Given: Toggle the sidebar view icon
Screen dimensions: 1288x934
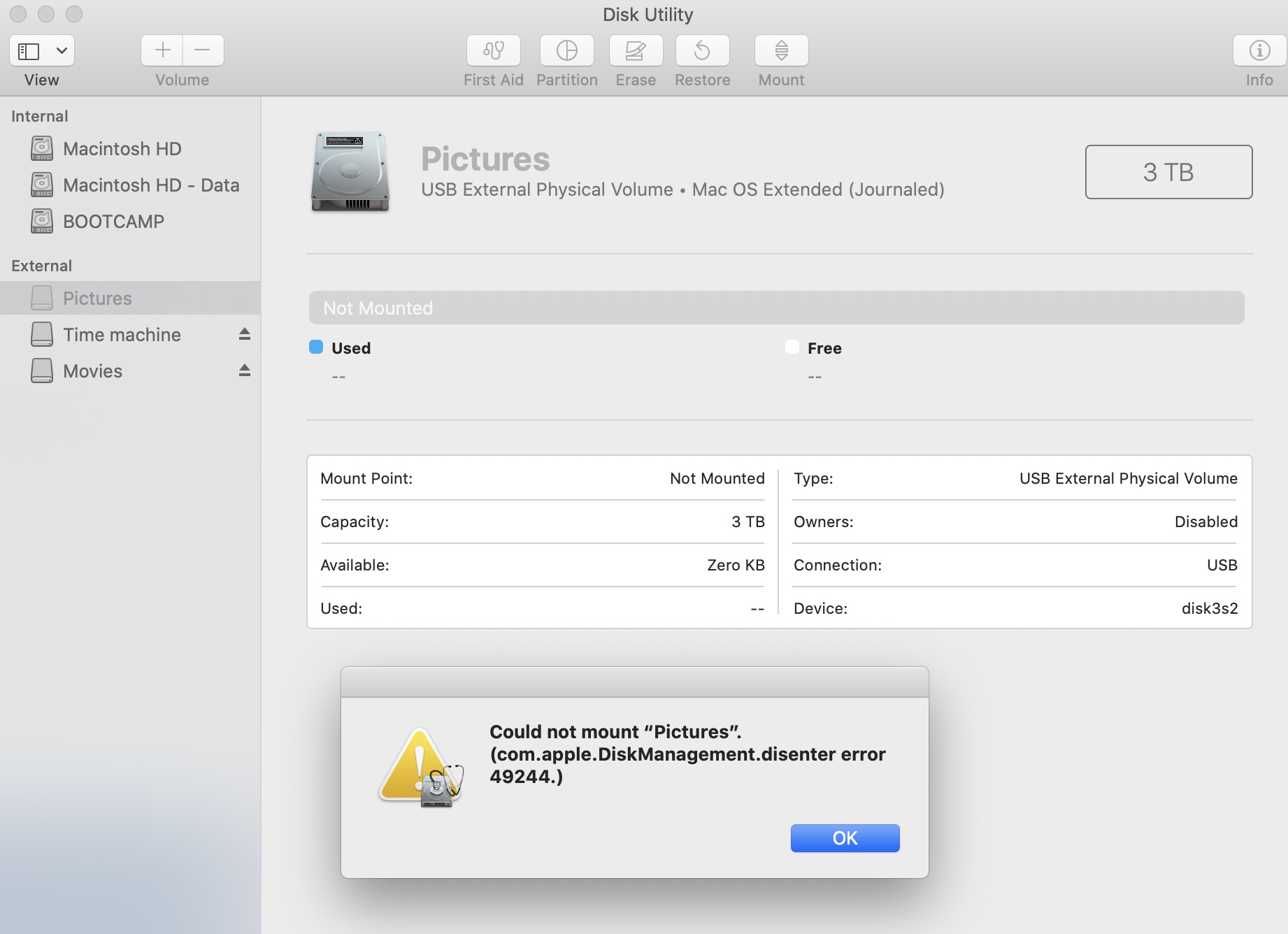Looking at the screenshot, I should click(x=29, y=50).
